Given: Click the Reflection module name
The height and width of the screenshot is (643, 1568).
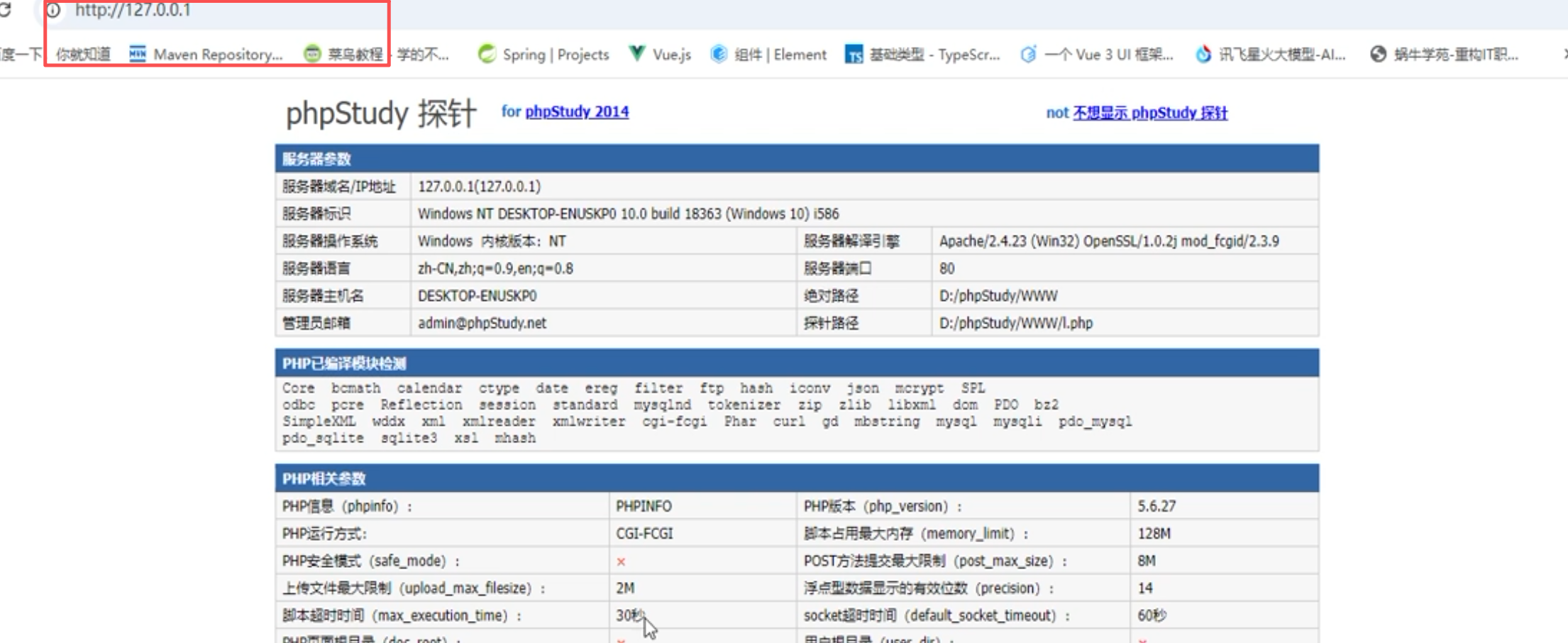Looking at the screenshot, I should point(421,405).
